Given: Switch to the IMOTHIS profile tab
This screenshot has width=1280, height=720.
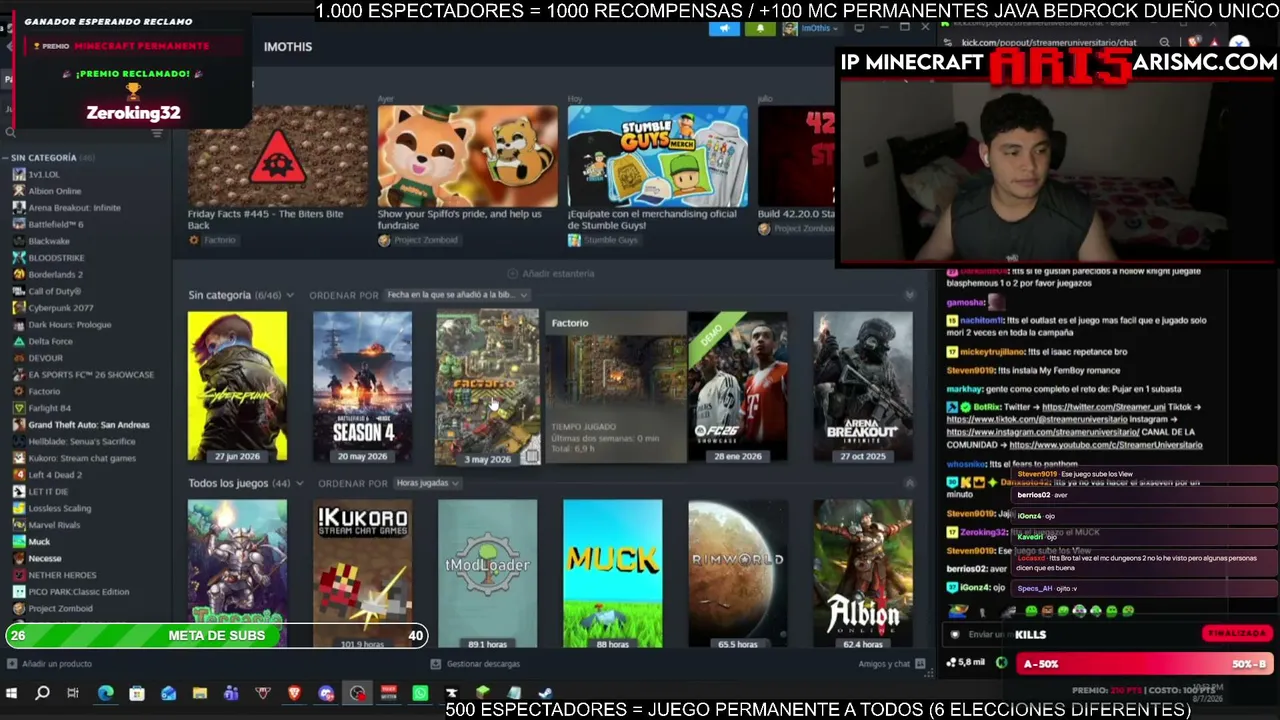Looking at the screenshot, I should click(288, 47).
